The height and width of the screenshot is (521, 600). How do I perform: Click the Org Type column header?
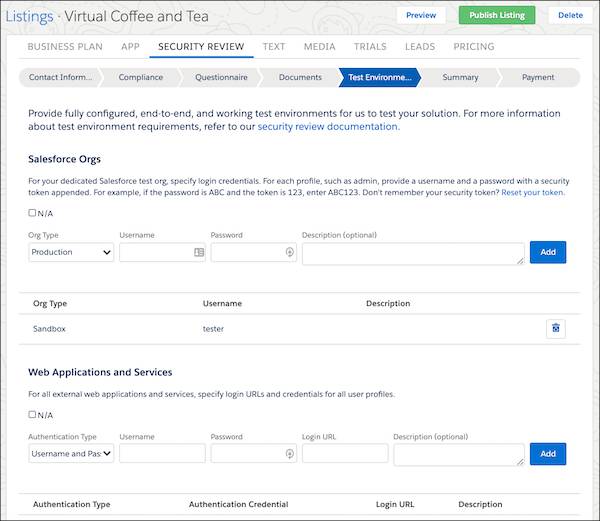click(x=50, y=303)
